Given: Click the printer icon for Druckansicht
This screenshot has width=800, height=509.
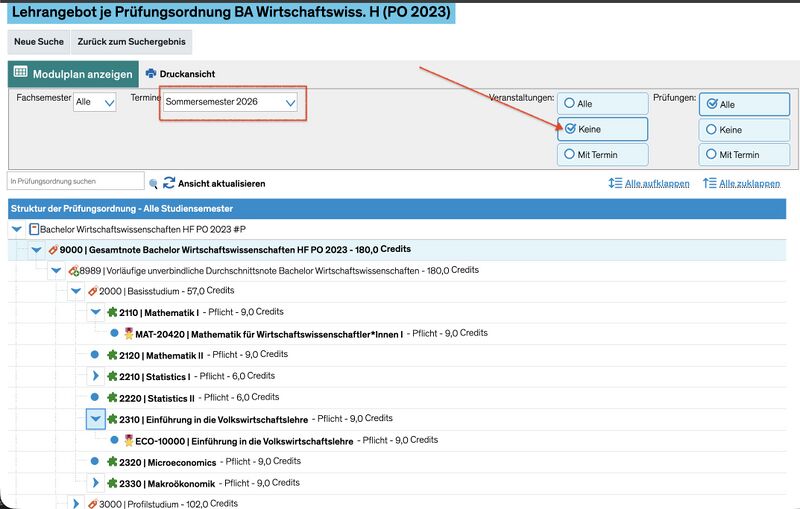Looking at the screenshot, I should [x=151, y=74].
